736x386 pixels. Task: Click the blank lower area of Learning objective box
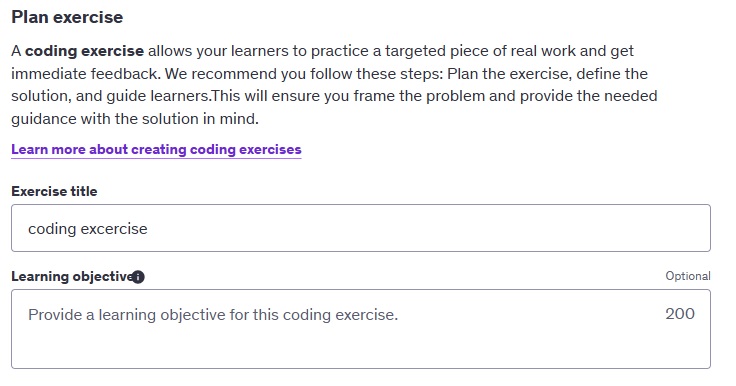pos(361,348)
